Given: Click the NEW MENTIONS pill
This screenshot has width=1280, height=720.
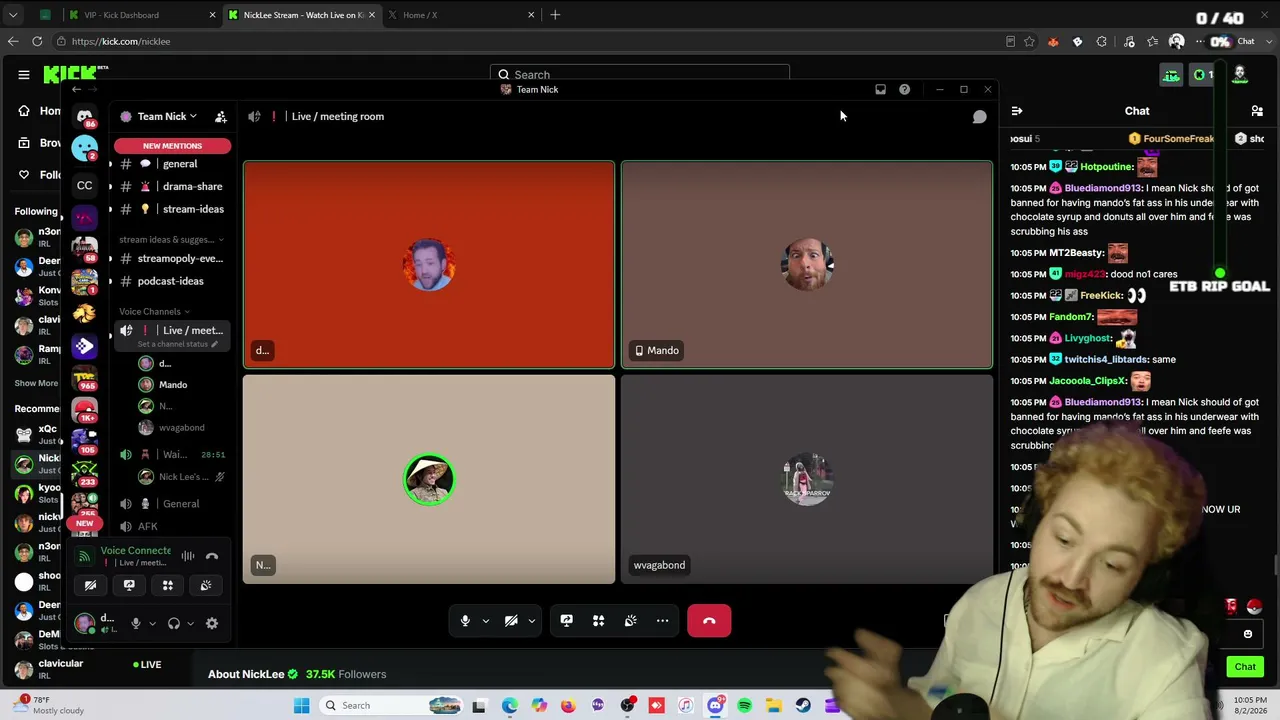Looking at the screenshot, I should (x=172, y=146).
